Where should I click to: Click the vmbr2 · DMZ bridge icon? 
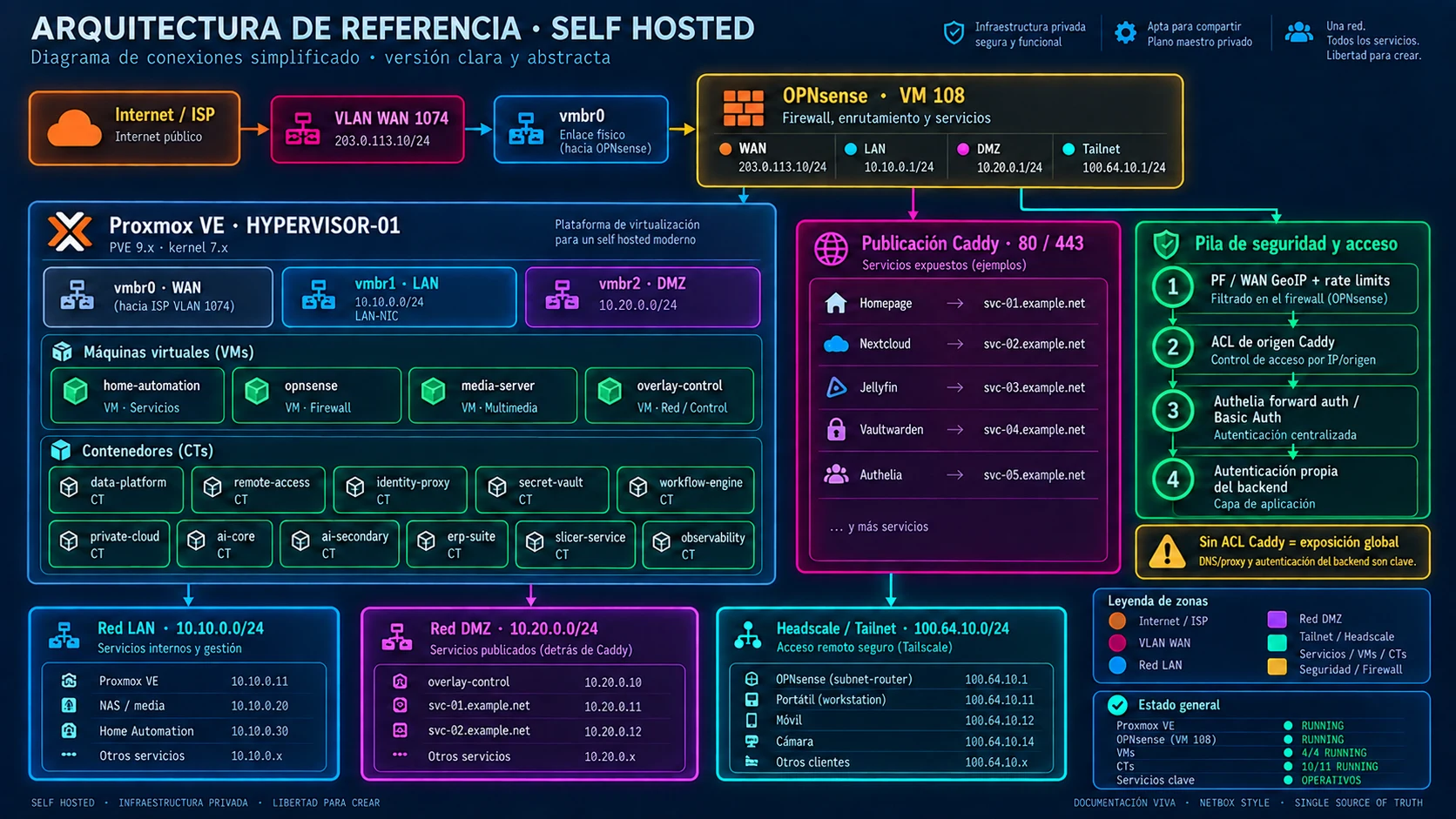click(562, 296)
